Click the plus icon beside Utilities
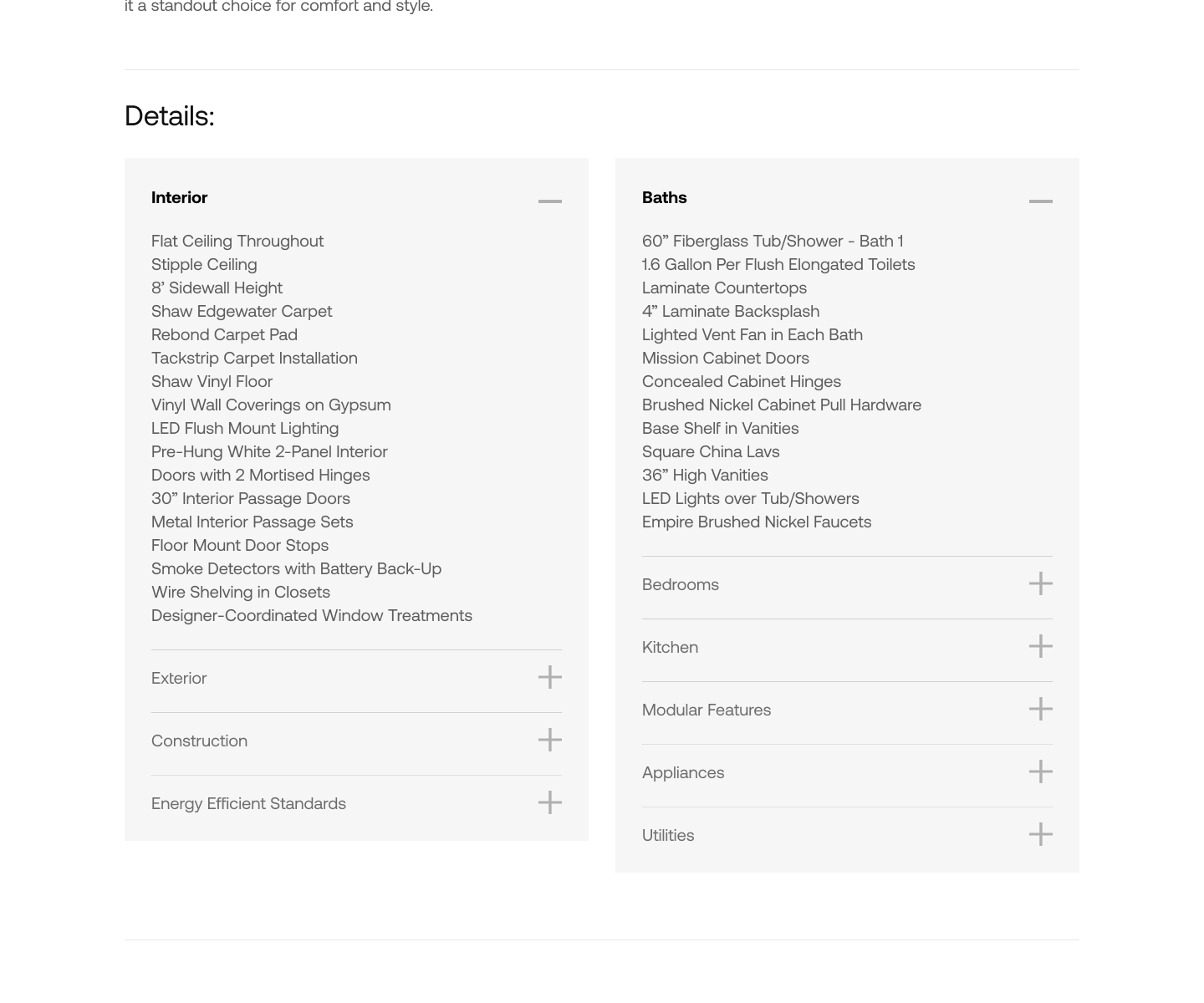The height and width of the screenshot is (1003, 1204). (1040, 834)
